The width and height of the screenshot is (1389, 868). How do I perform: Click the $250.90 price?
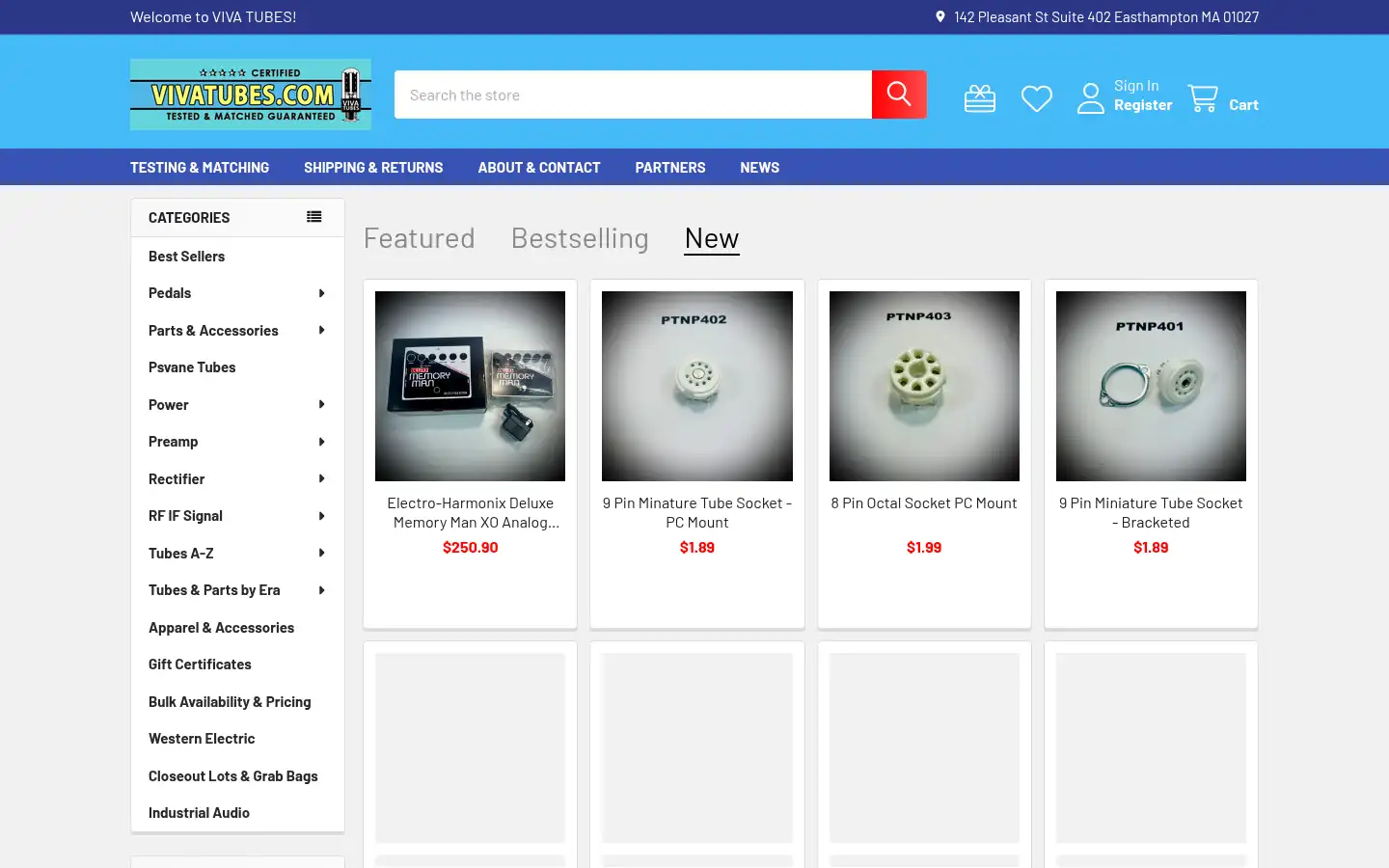coord(471,548)
